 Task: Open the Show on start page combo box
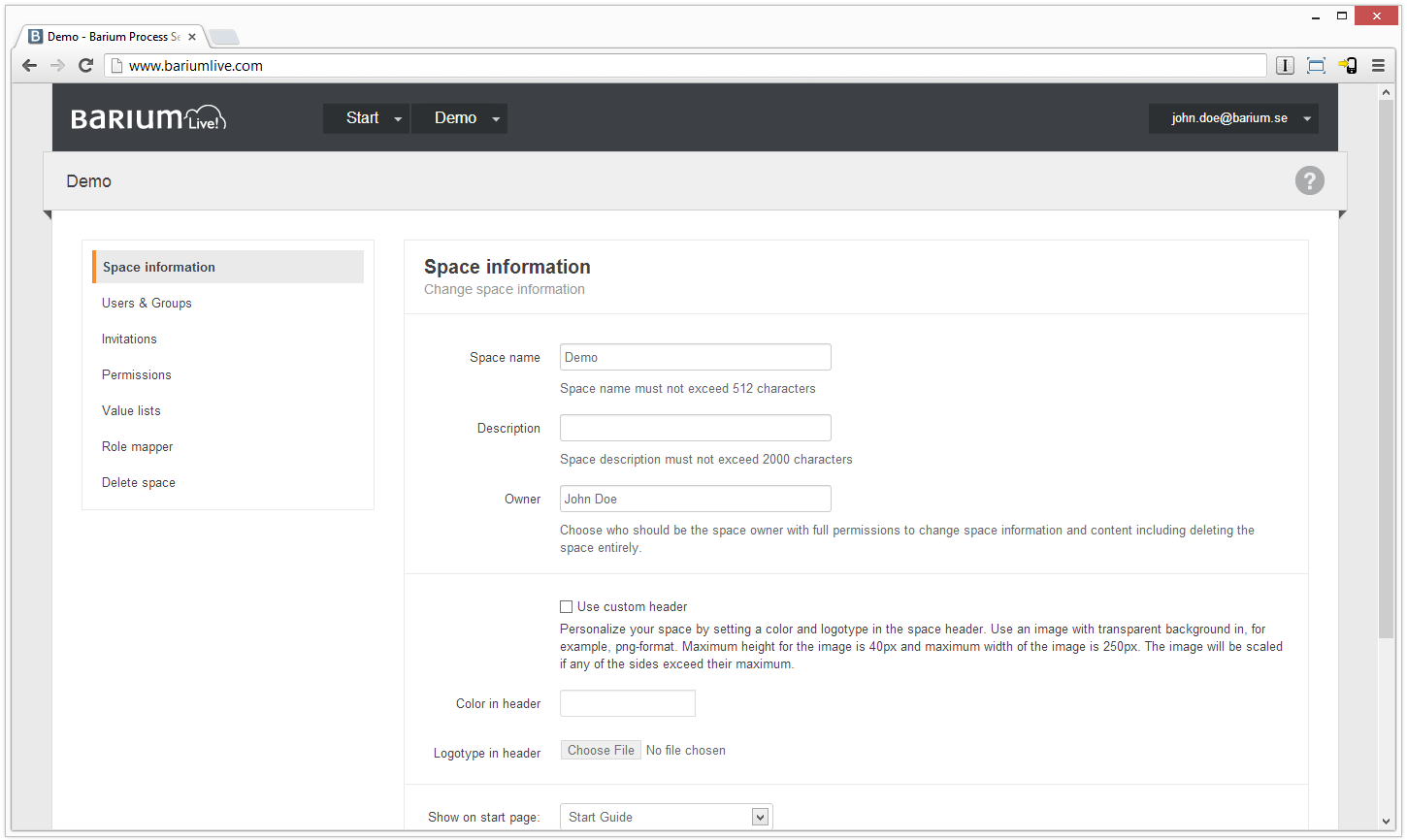(666, 817)
